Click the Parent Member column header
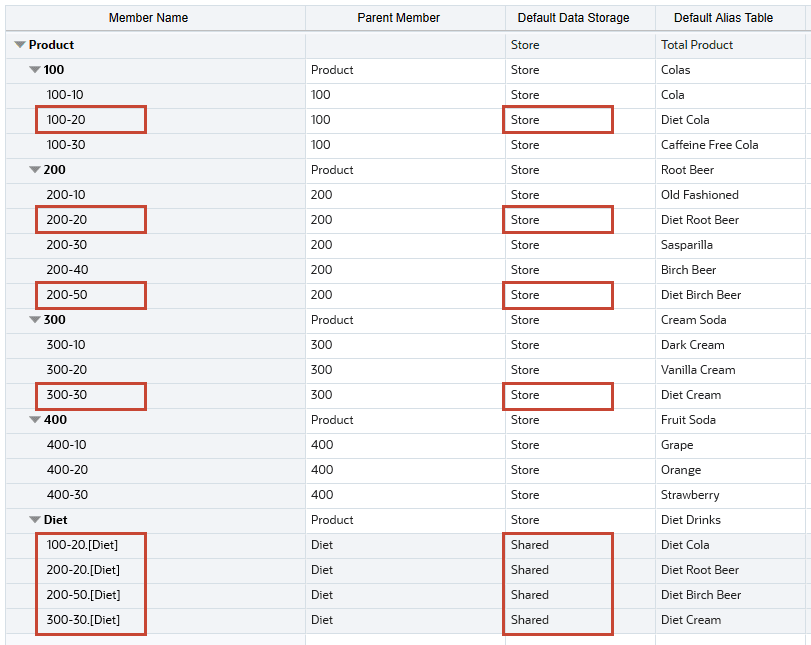The height and width of the screenshot is (645, 811). click(x=398, y=18)
